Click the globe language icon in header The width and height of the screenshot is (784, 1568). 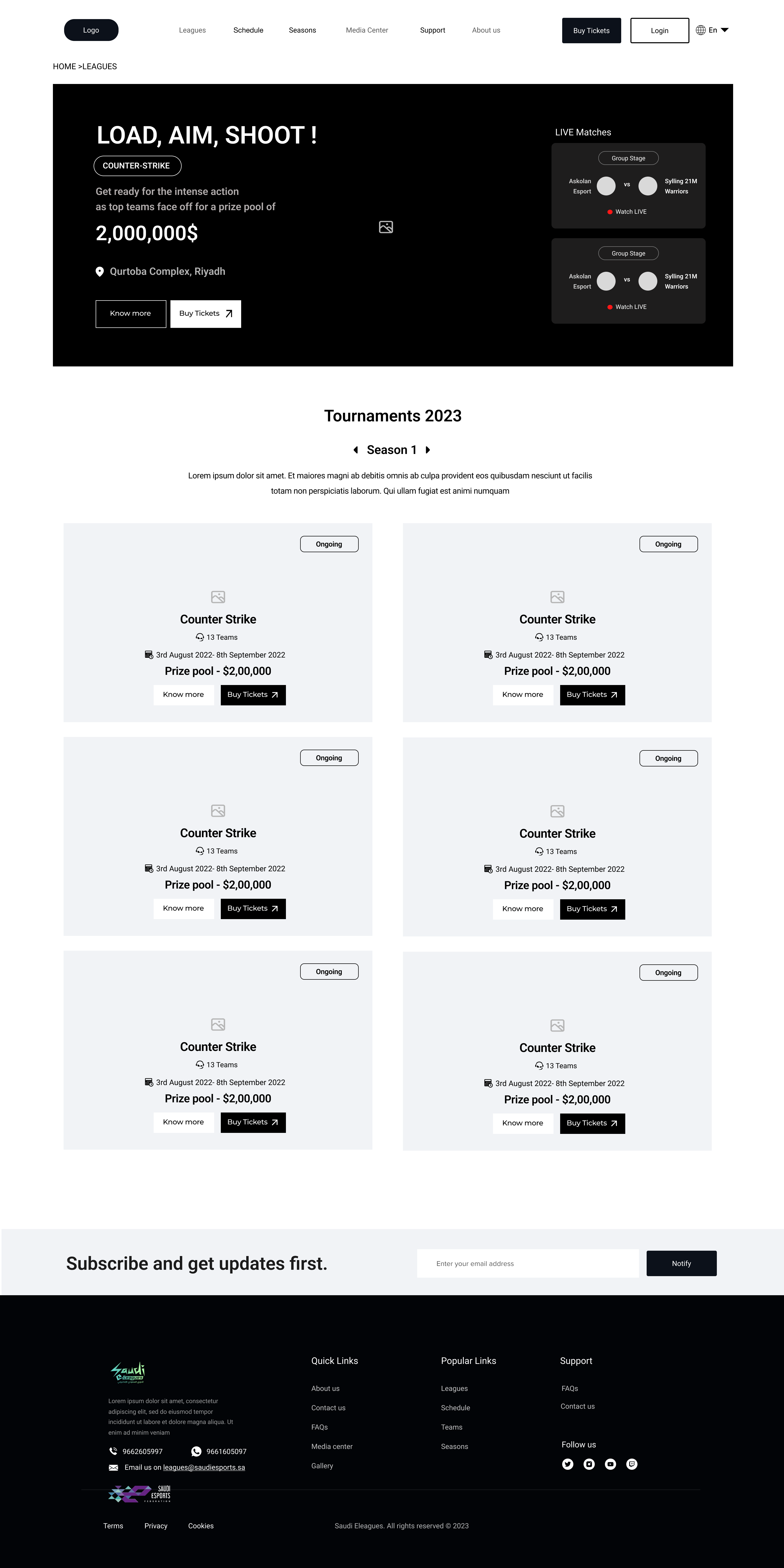pos(701,30)
